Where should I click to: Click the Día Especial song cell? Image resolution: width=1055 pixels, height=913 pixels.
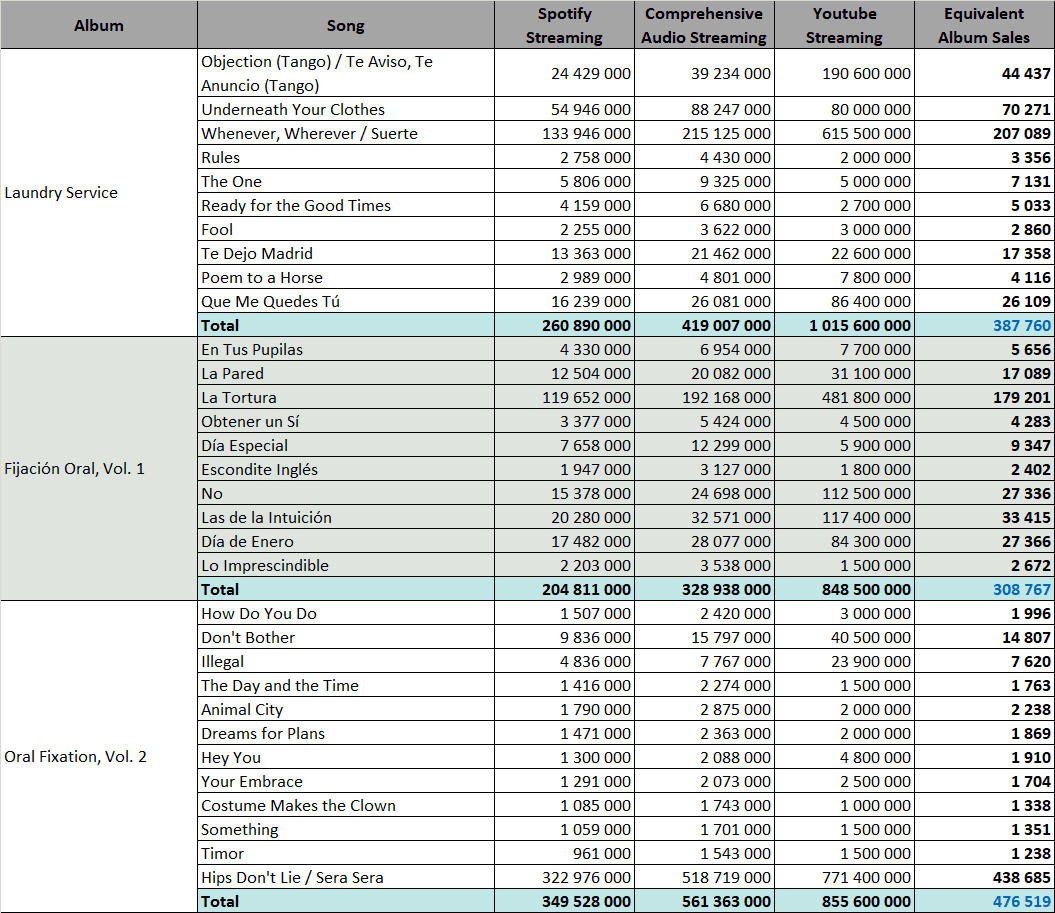(x=346, y=445)
